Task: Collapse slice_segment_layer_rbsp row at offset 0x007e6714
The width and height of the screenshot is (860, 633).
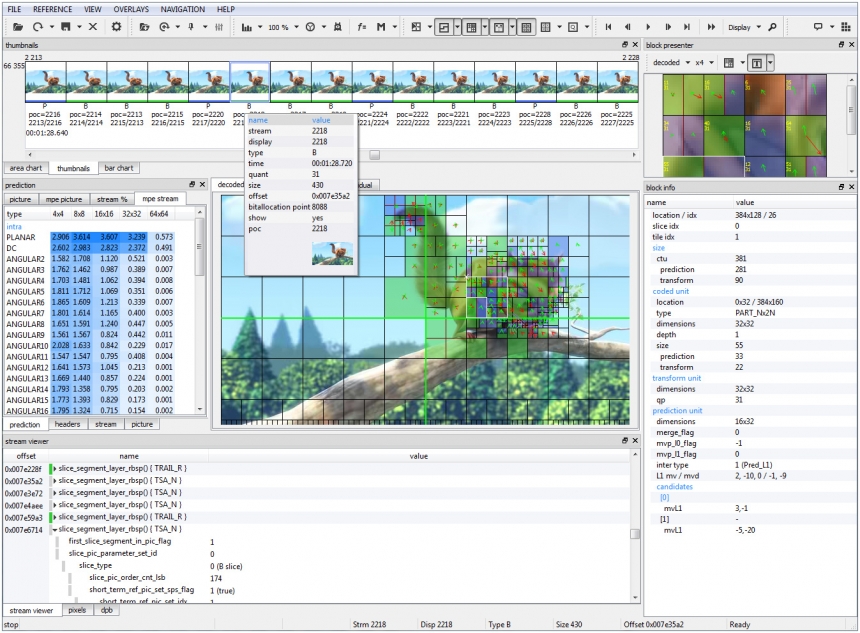Action: tap(55, 529)
